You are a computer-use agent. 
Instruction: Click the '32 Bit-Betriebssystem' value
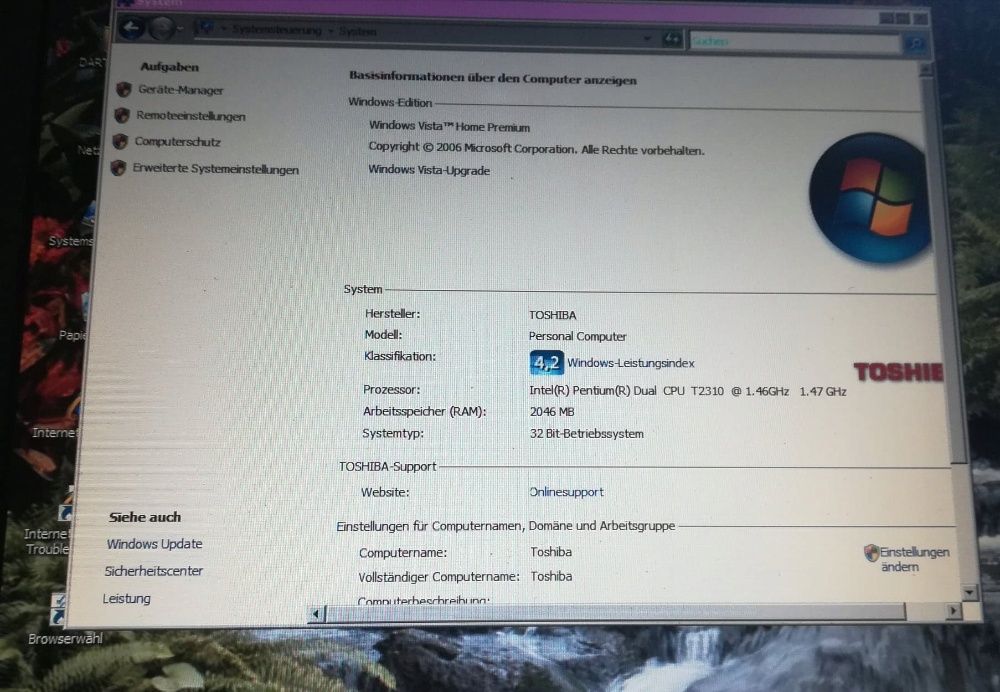[587, 434]
